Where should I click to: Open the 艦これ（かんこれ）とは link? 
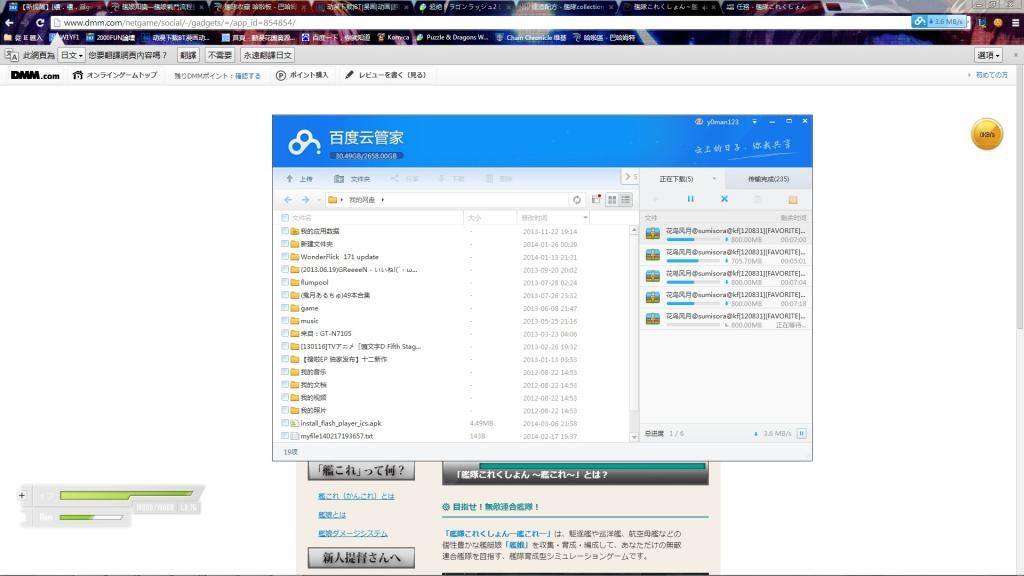click(x=356, y=496)
